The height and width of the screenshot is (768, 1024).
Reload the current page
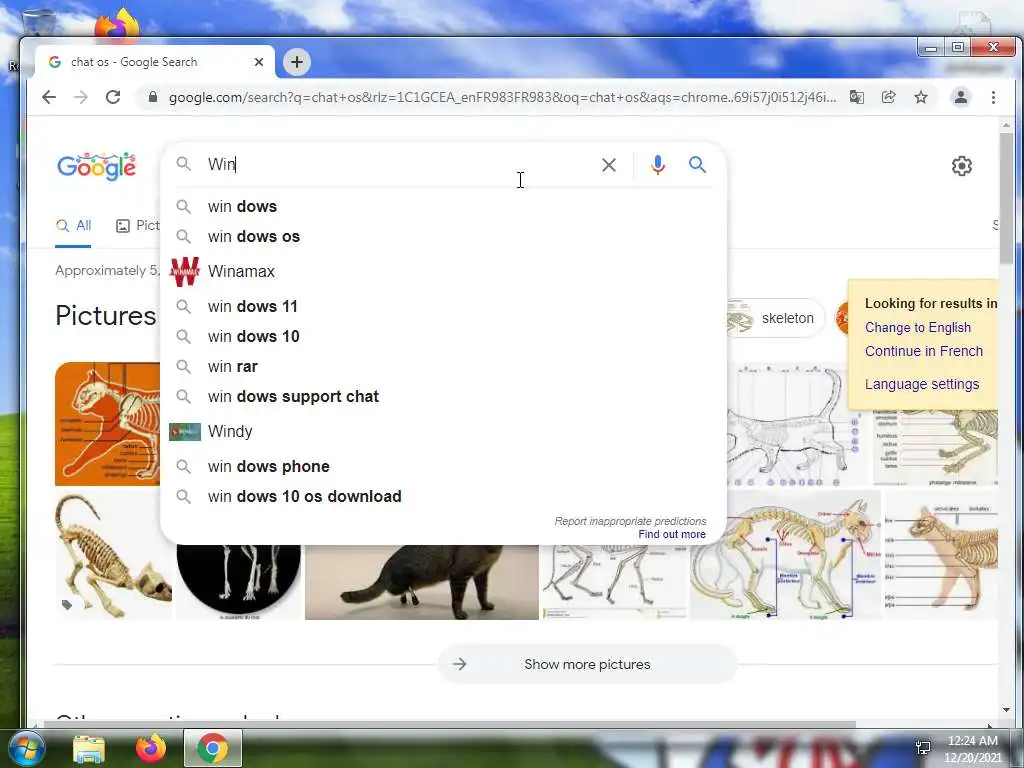[113, 97]
